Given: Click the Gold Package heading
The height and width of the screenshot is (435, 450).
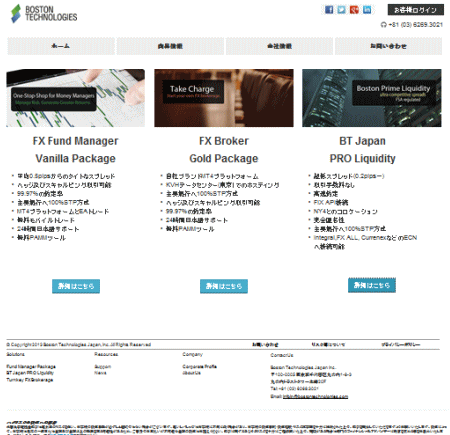Looking at the screenshot, I should [224, 158].
